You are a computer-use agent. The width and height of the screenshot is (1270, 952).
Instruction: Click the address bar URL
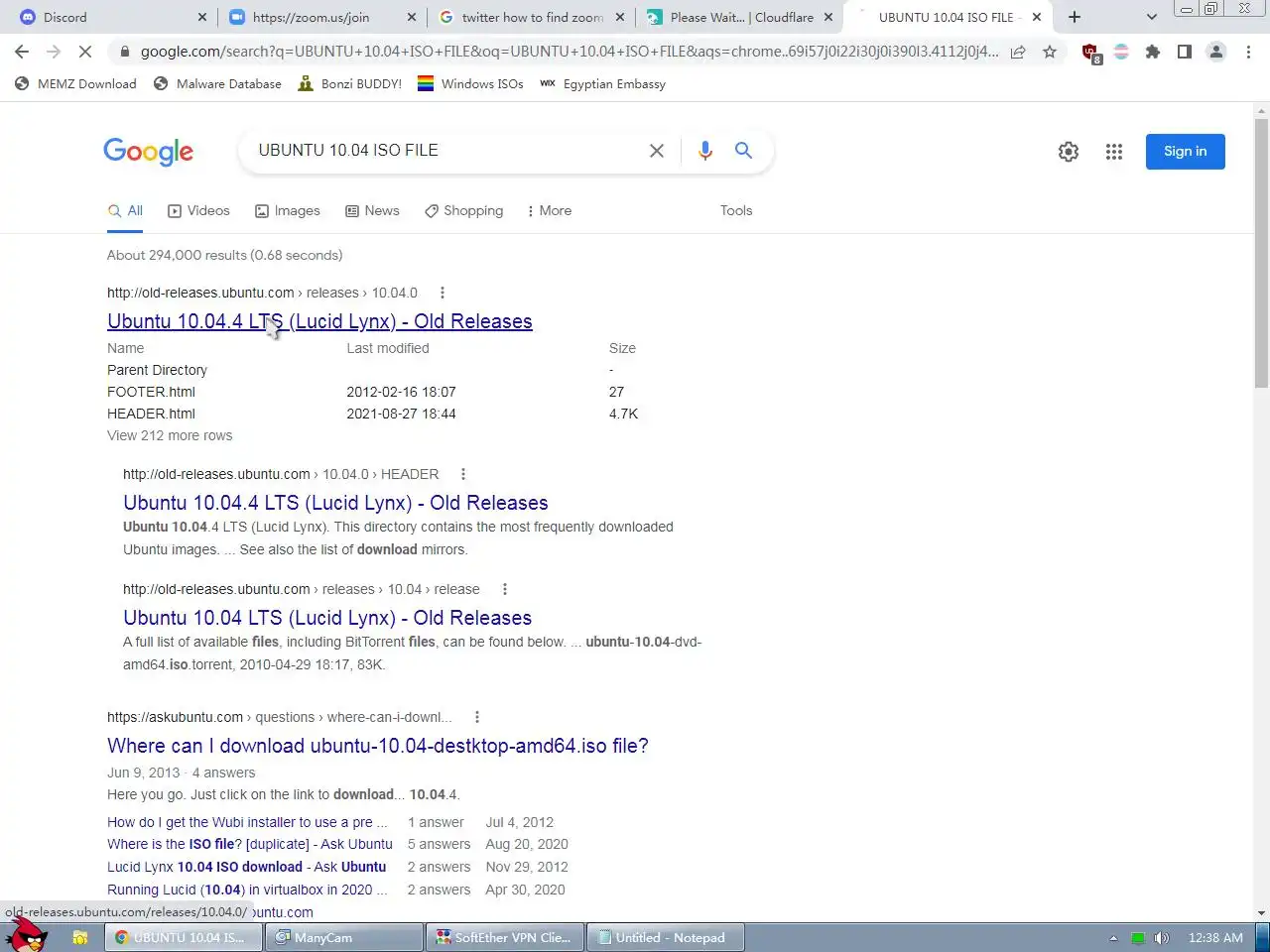pyautogui.click(x=569, y=52)
